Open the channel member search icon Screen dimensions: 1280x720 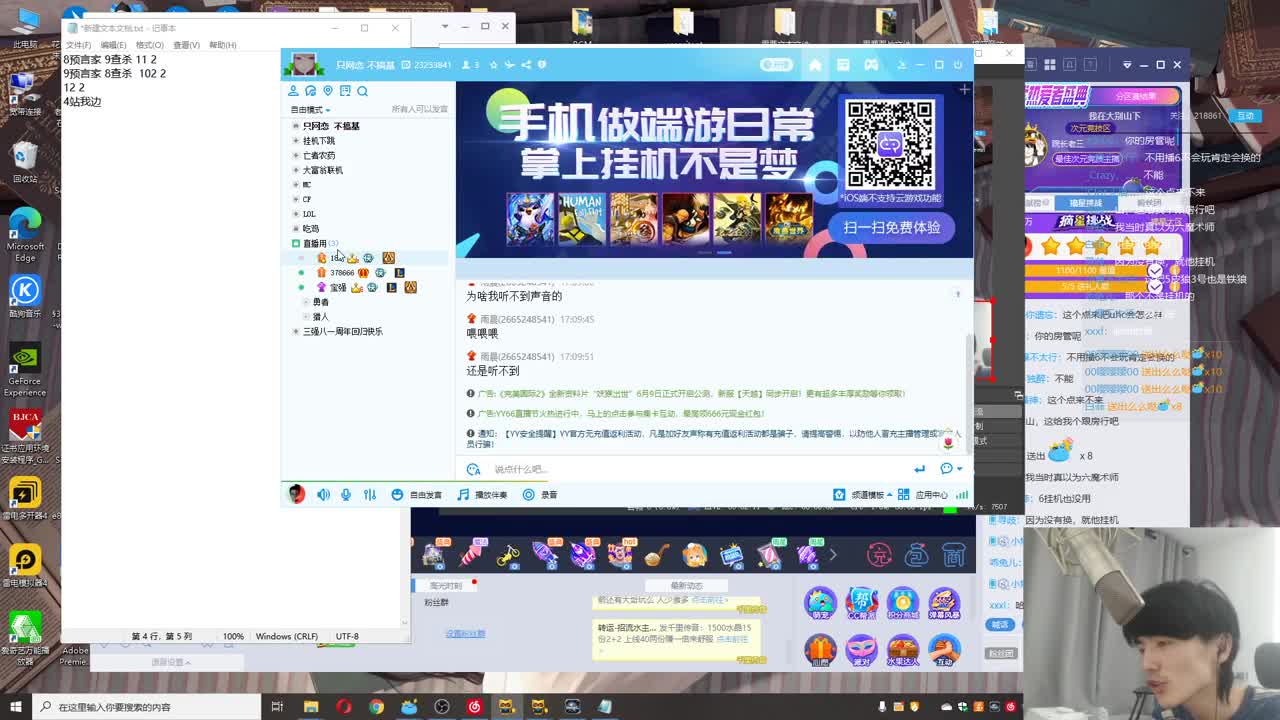click(363, 91)
